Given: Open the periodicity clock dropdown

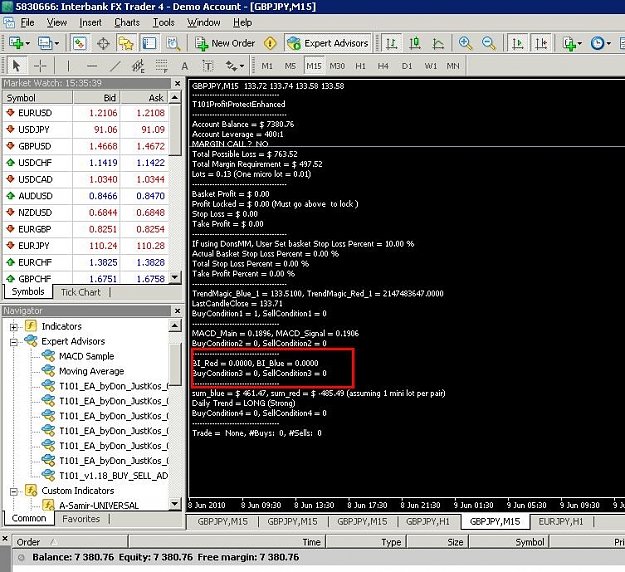Looking at the screenshot, I should pos(600,43).
